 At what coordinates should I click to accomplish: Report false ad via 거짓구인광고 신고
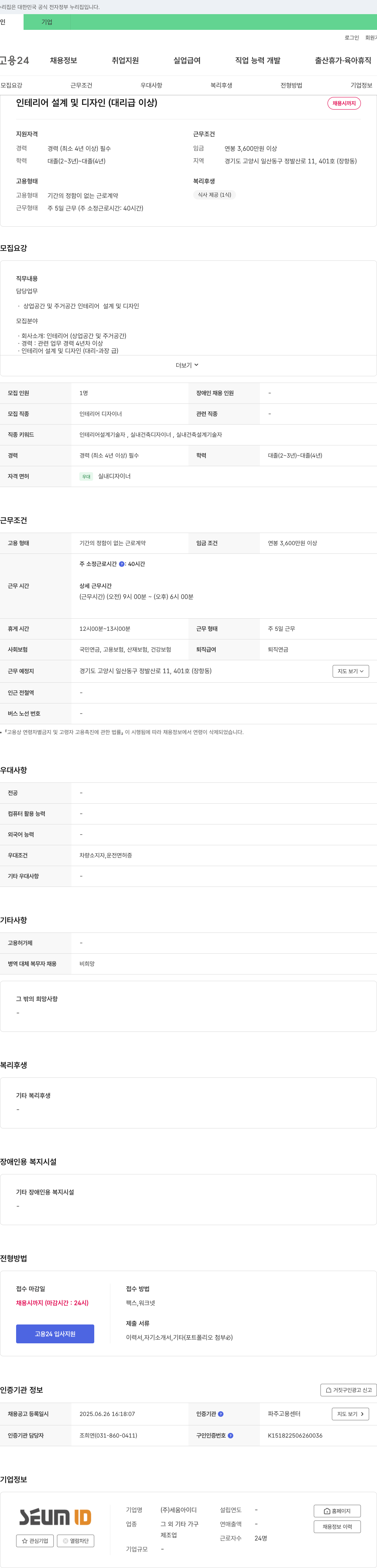[348, 1390]
